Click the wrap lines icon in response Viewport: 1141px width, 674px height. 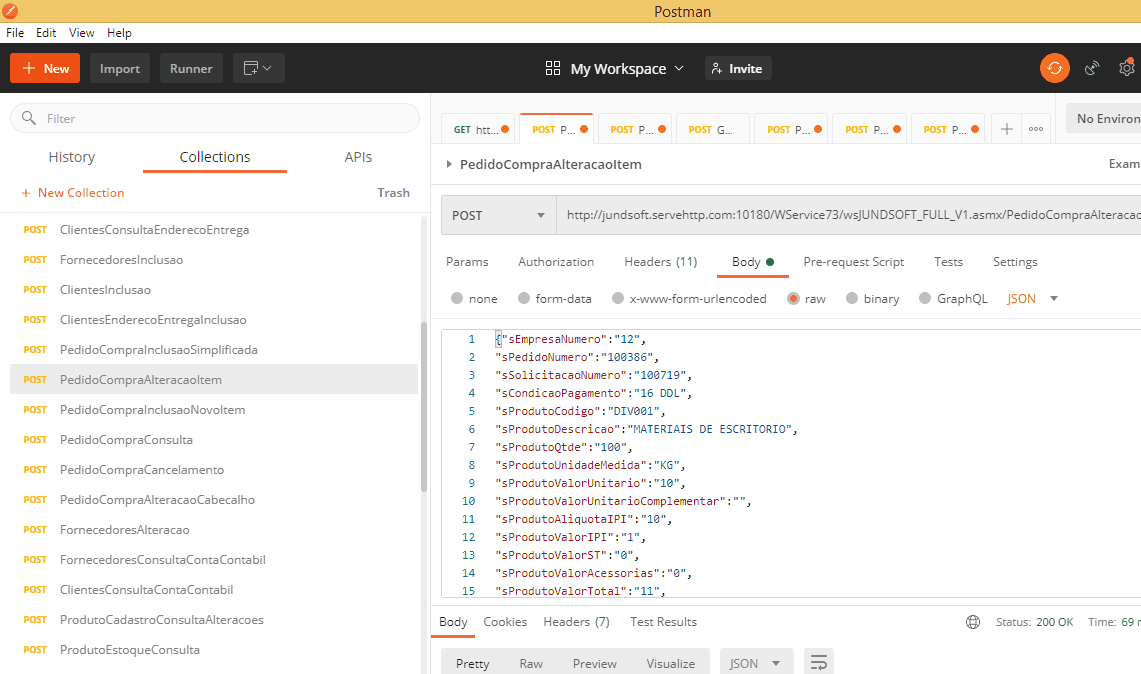pos(819,662)
